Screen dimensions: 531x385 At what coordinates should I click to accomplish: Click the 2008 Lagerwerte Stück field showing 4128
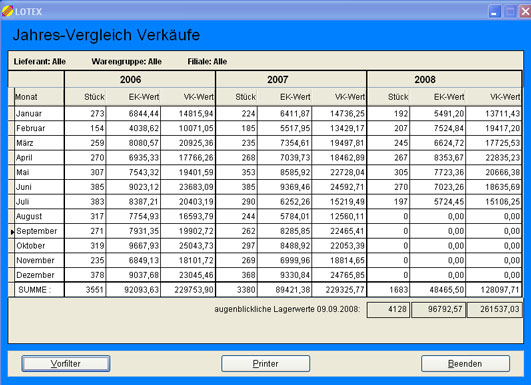point(388,309)
